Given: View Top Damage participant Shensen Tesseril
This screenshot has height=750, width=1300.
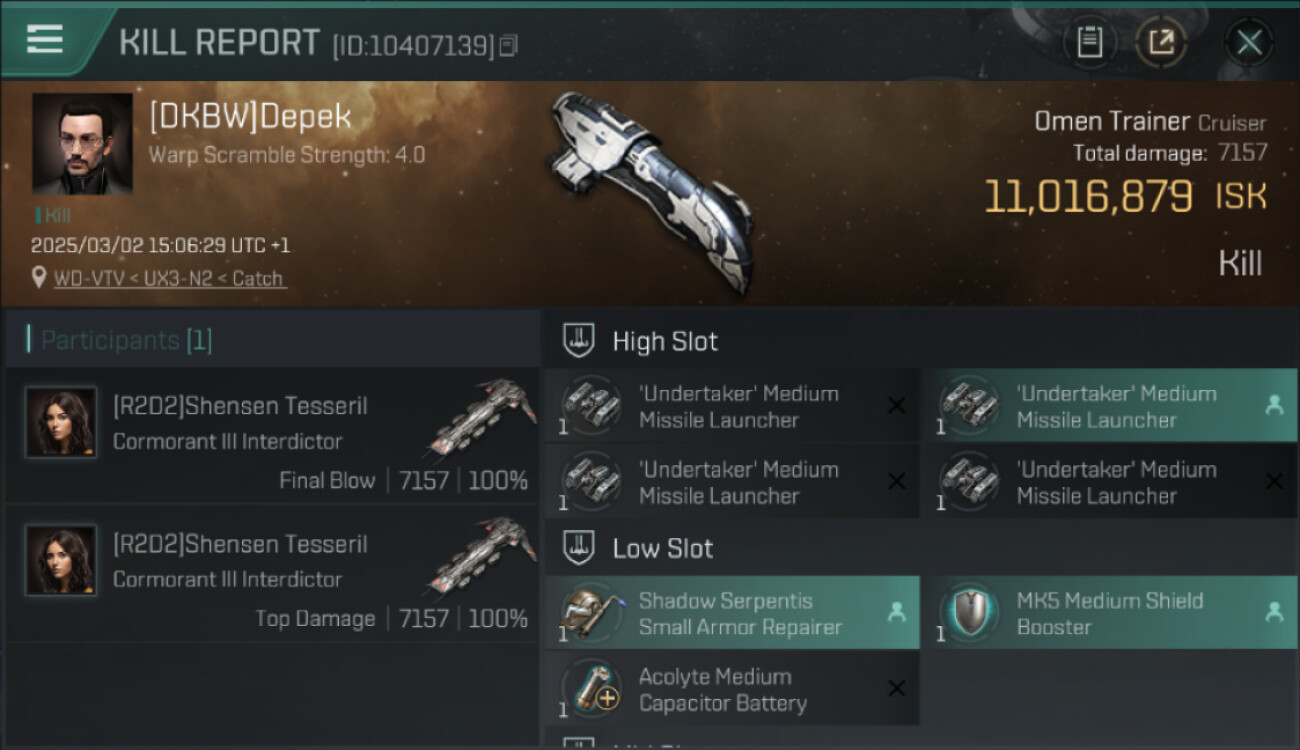Looking at the screenshot, I should coord(239,545).
